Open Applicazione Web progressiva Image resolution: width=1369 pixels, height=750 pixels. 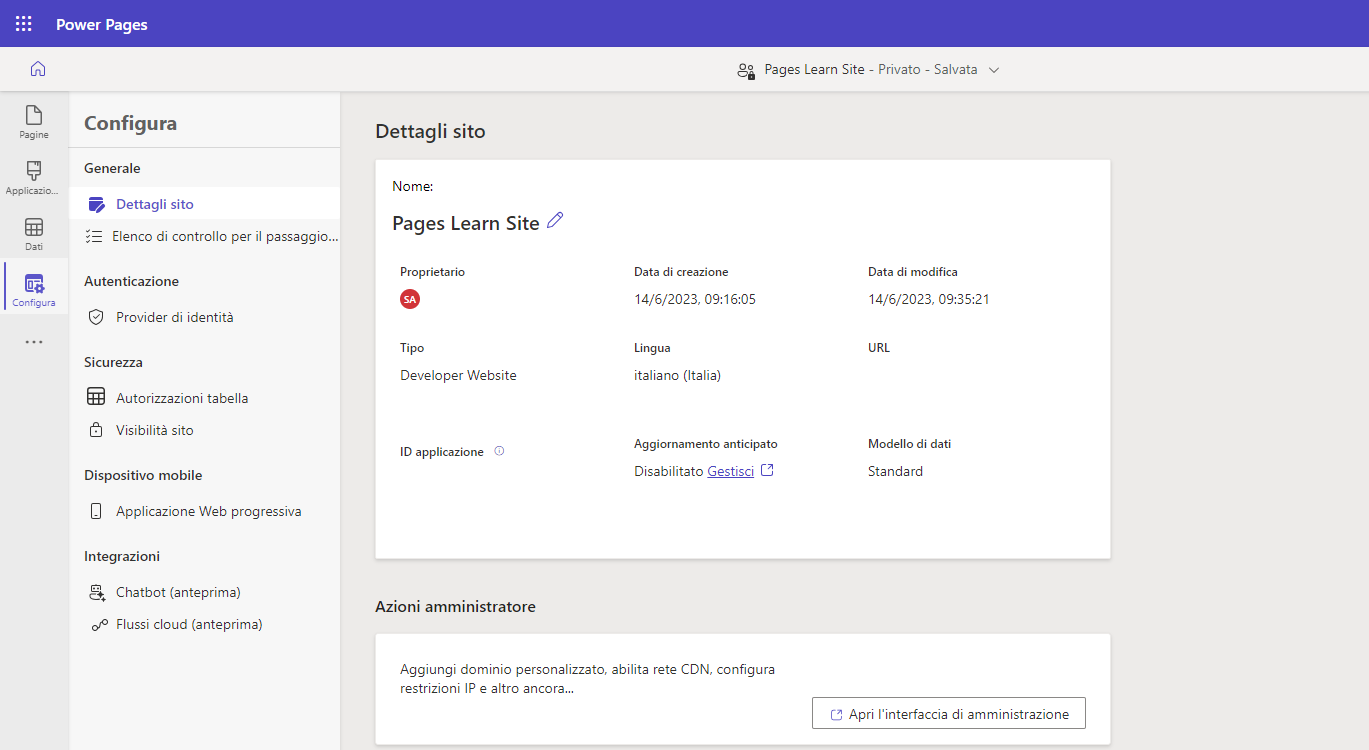204,511
